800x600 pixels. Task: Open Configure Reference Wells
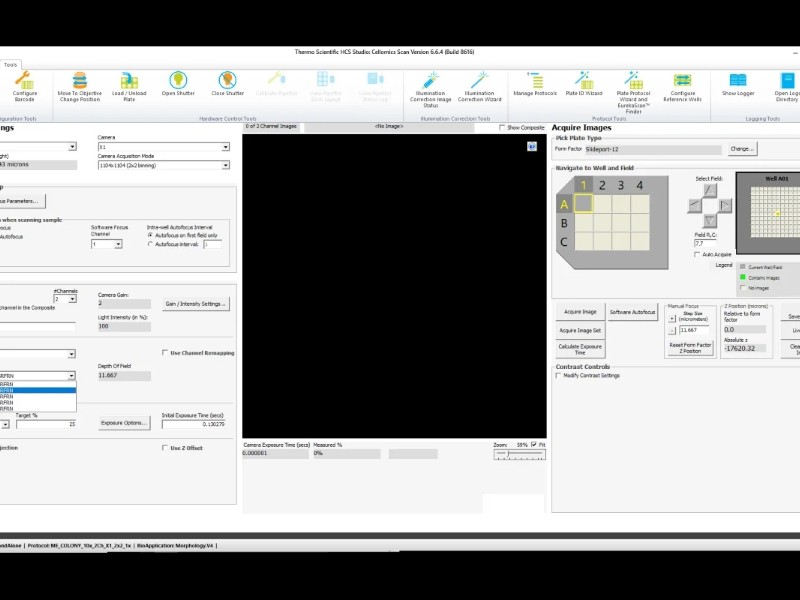coord(683,86)
